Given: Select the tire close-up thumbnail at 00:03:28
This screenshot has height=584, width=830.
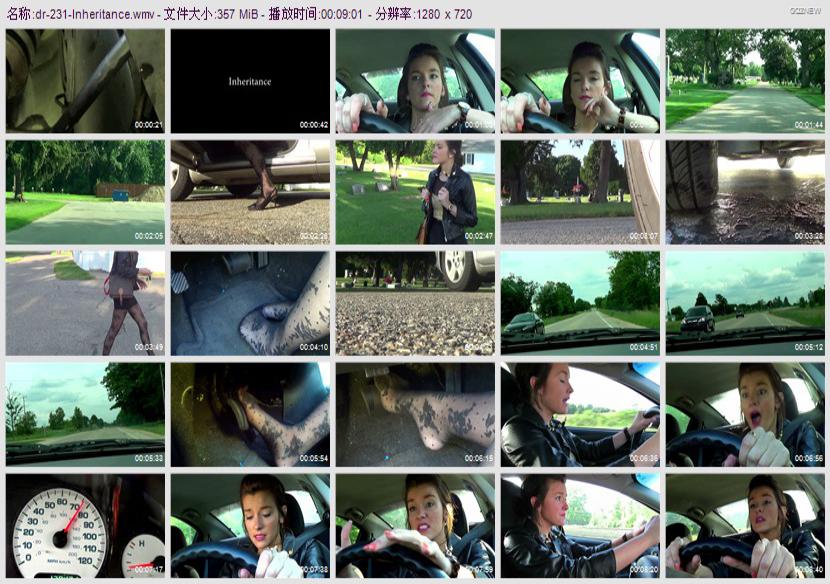Looking at the screenshot, I should (745, 192).
